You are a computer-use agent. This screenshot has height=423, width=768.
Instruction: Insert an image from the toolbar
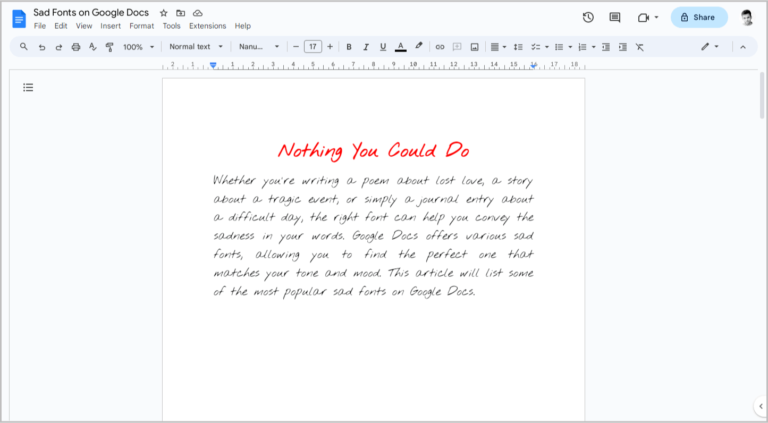(474, 47)
